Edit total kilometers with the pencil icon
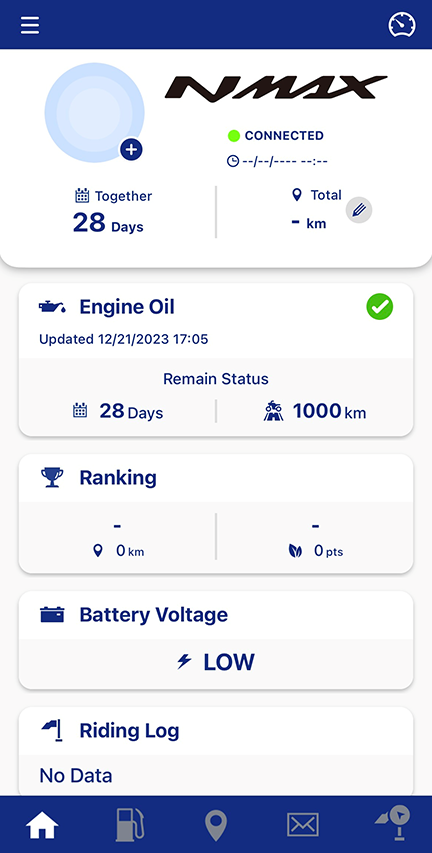 pyautogui.click(x=359, y=209)
